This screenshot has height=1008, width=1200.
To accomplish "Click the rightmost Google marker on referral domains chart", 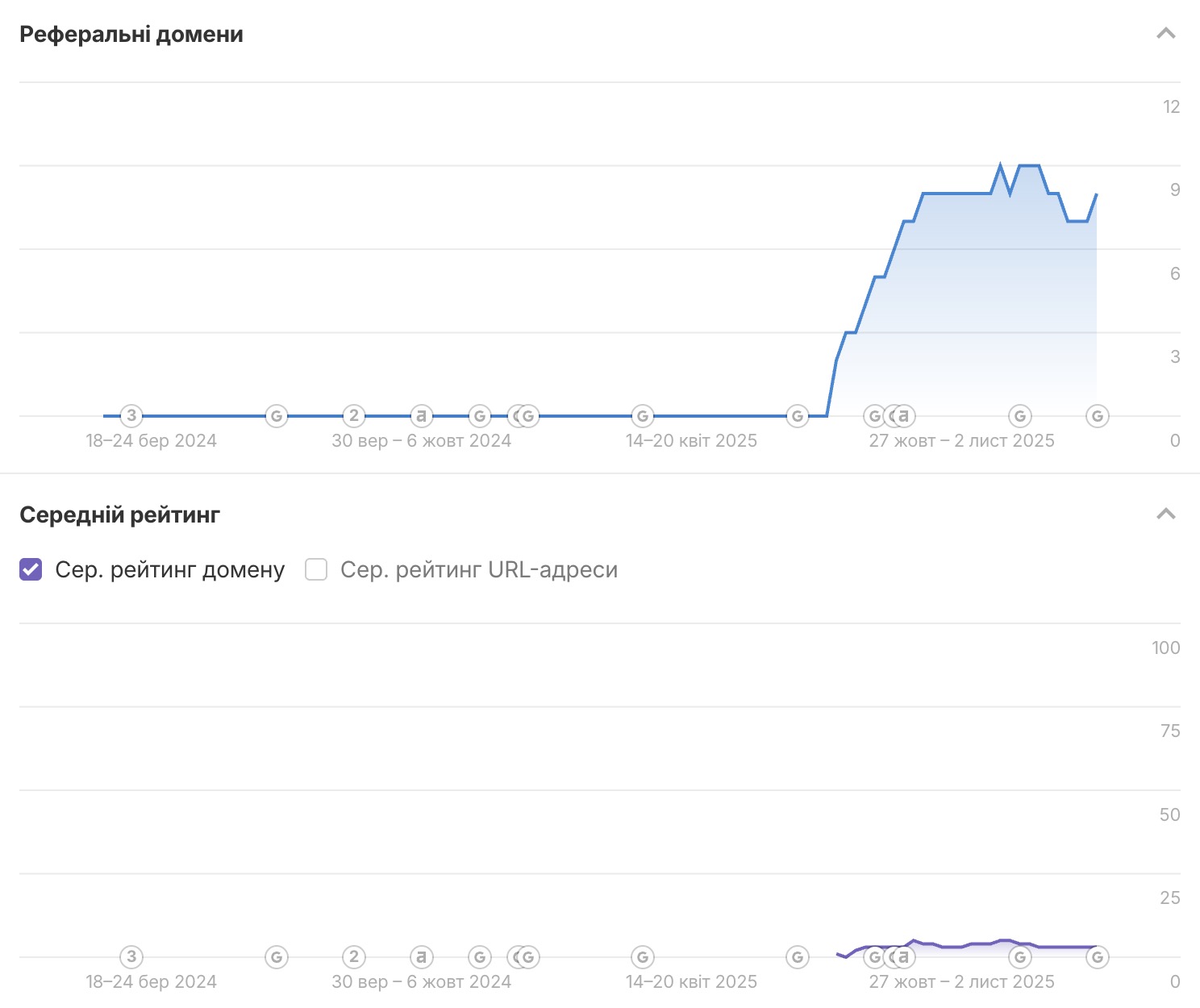I will pos(1097,416).
